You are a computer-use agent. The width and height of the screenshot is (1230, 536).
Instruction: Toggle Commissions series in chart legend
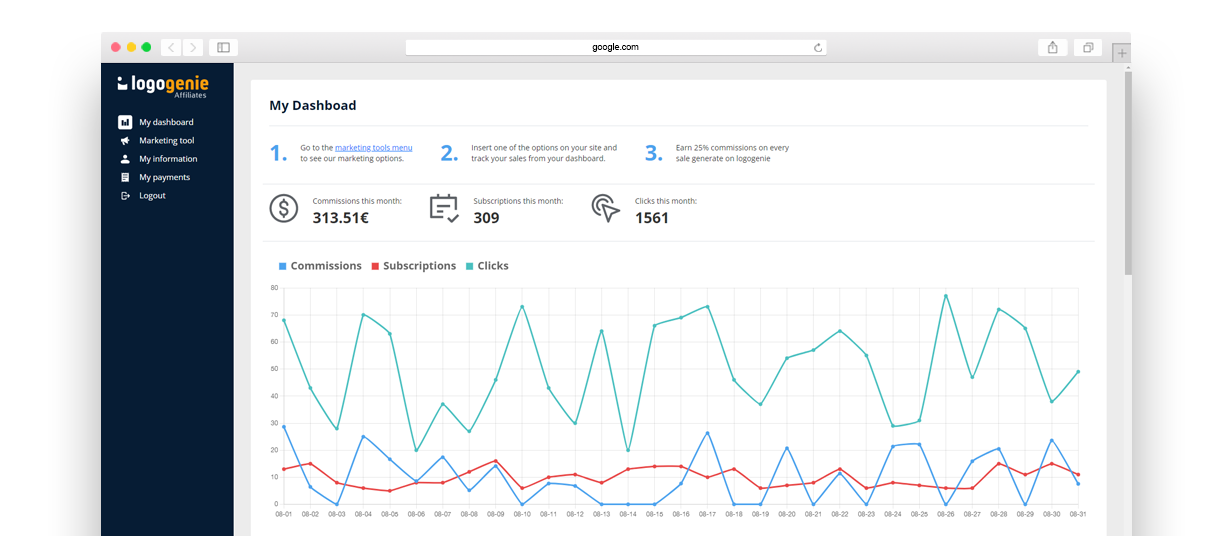pyautogui.click(x=320, y=266)
